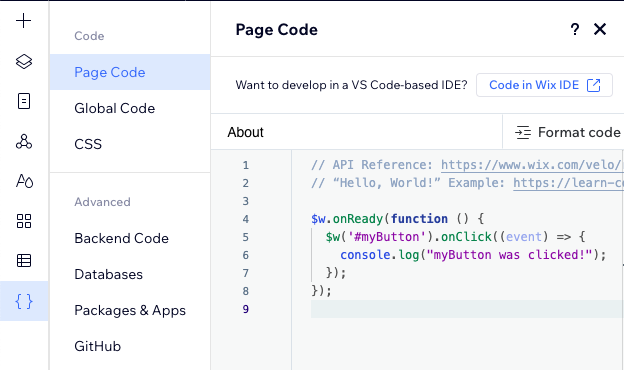
Task: Open the Add Elements plus icon
Action: click(x=23, y=21)
